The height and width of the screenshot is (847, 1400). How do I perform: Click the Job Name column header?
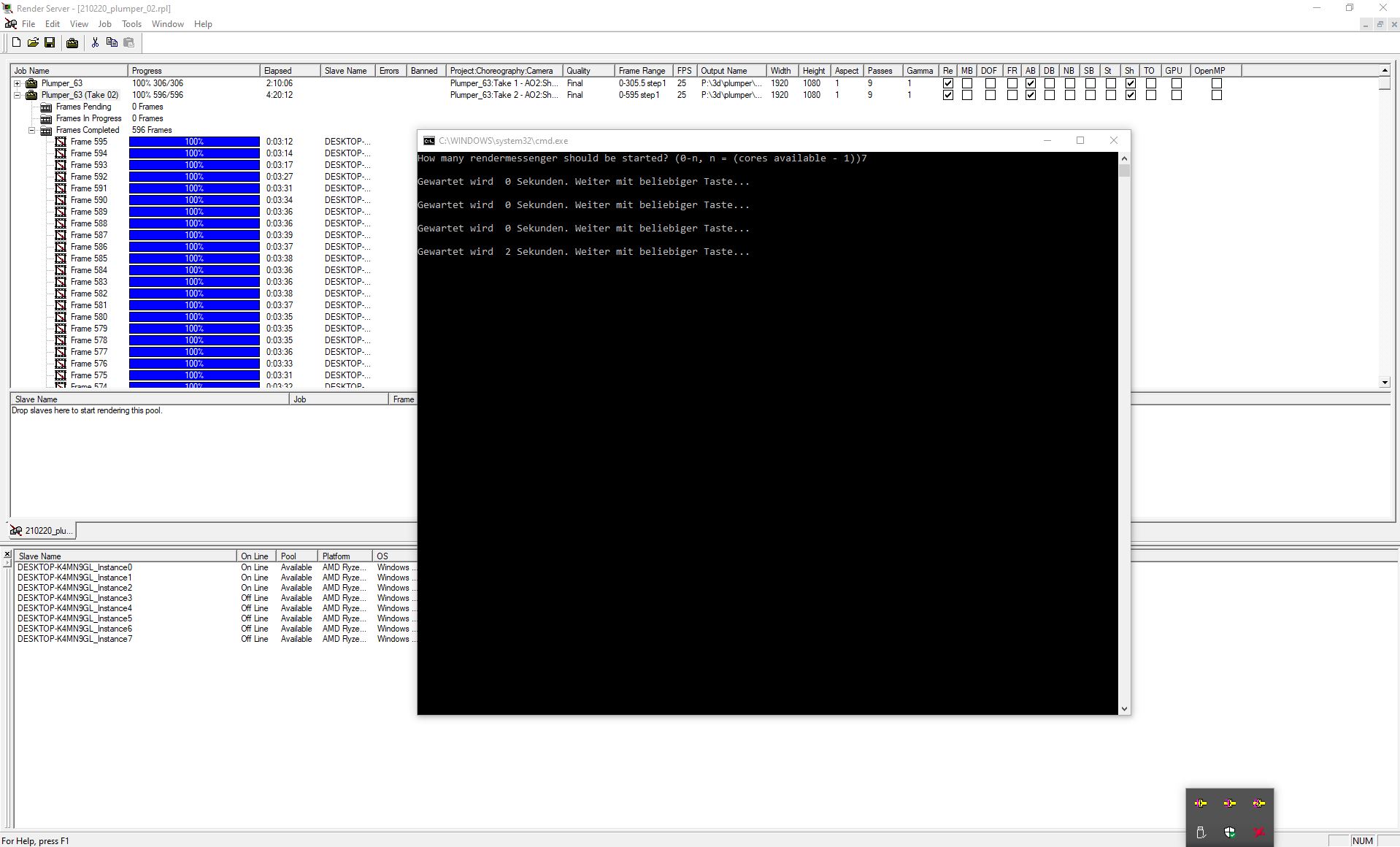[69, 71]
